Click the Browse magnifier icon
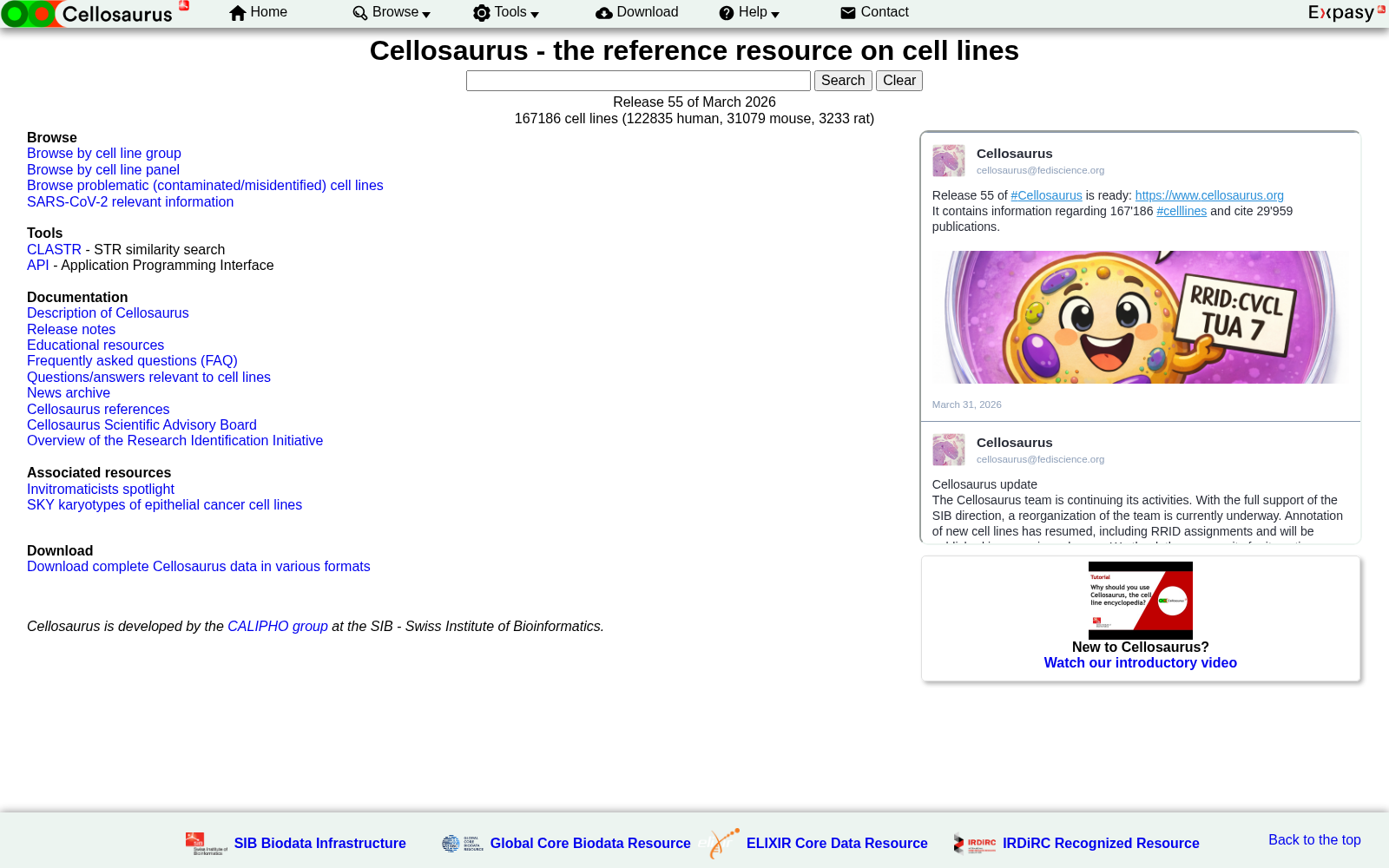This screenshot has width=1389, height=868. tap(360, 13)
